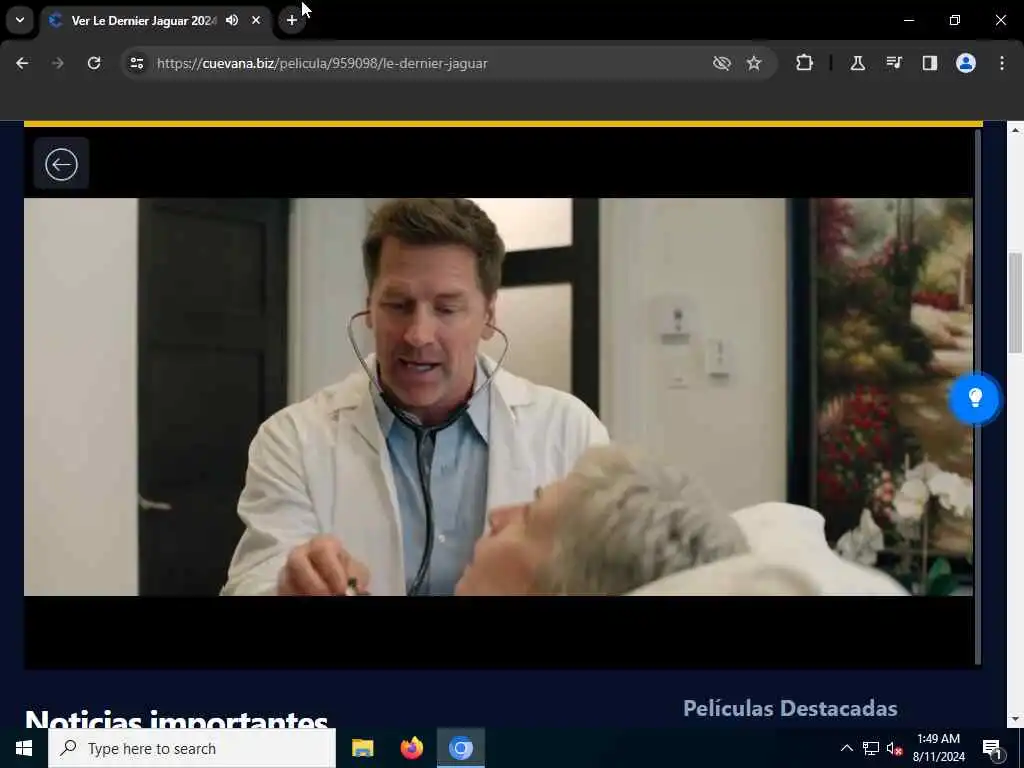
Task: Open the notification center icon
Action: [x=992, y=748]
